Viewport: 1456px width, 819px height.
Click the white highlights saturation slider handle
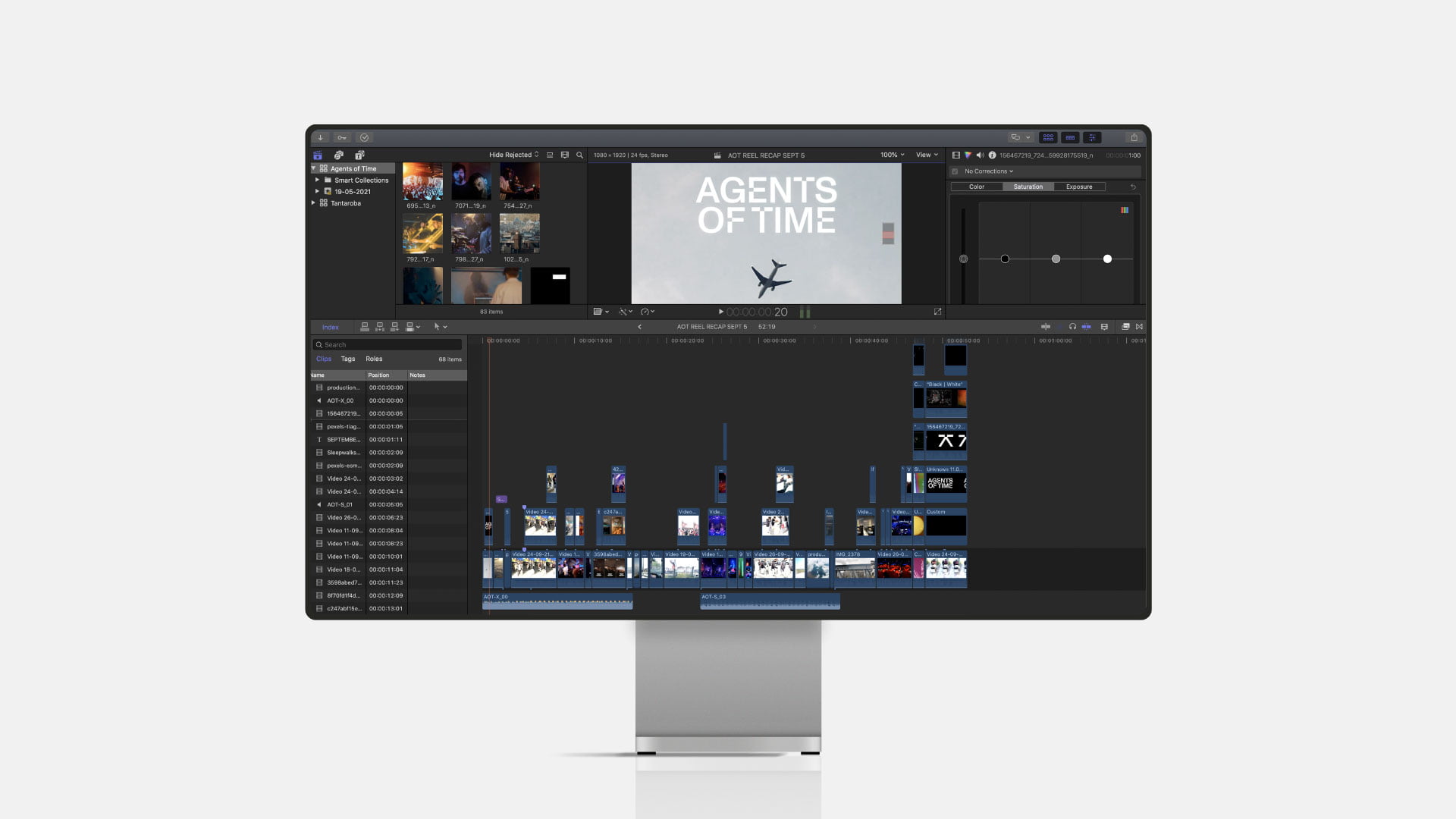[1107, 259]
